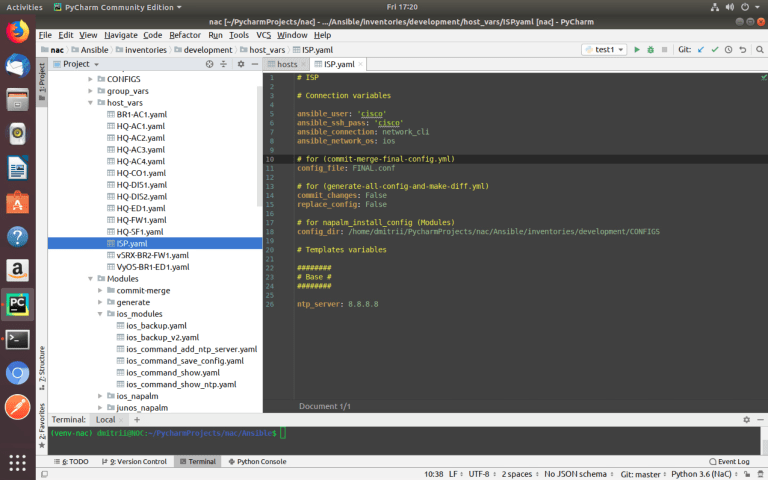768x480 pixels.
Task: Click the inspection status checkmark in editor
Action: [x=764, y=77]
